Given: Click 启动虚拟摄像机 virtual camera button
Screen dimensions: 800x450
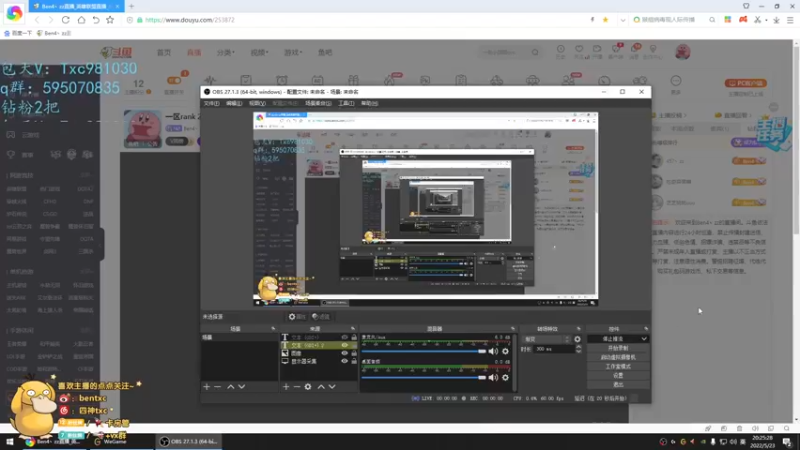Looking at the screenshot, I should tap(618, 357).
